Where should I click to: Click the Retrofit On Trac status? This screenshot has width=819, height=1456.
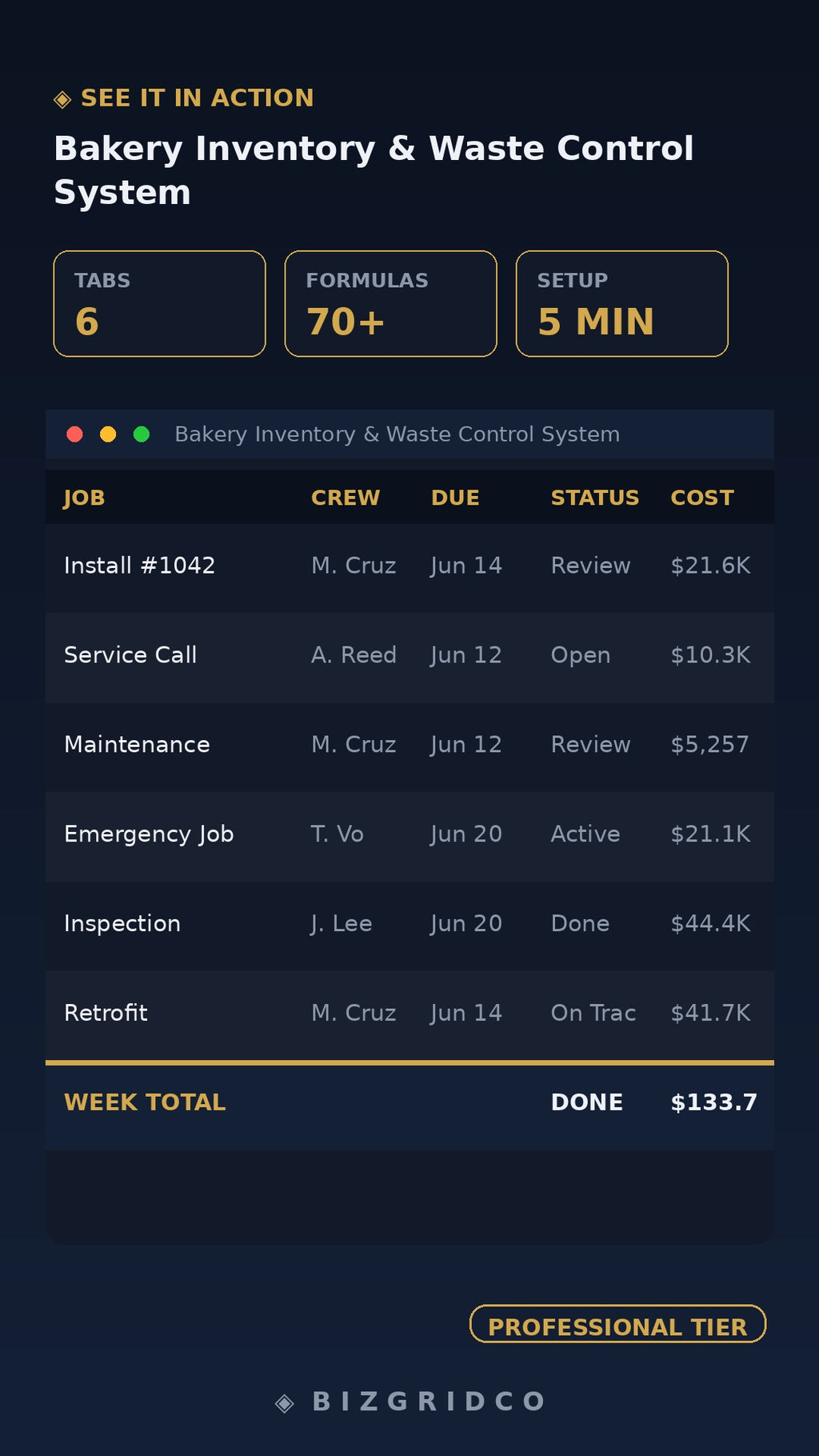point(593,1014)
